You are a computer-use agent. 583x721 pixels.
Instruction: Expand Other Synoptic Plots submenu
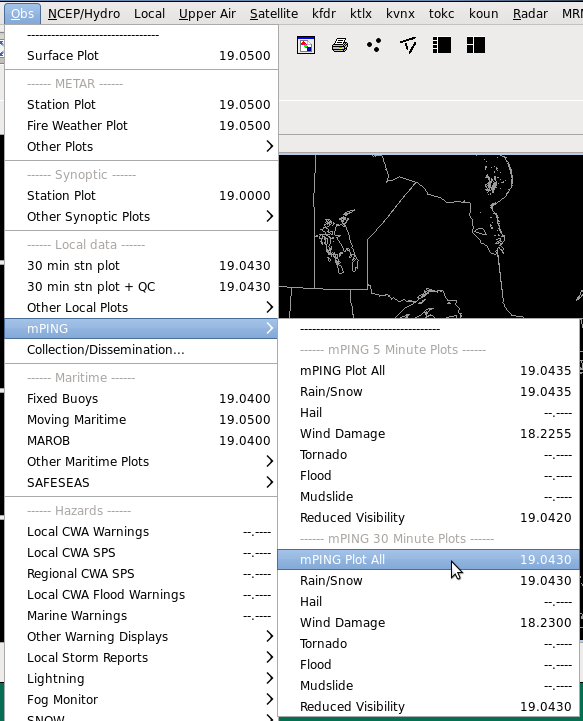pyautogui.click(x=141, y=217)
